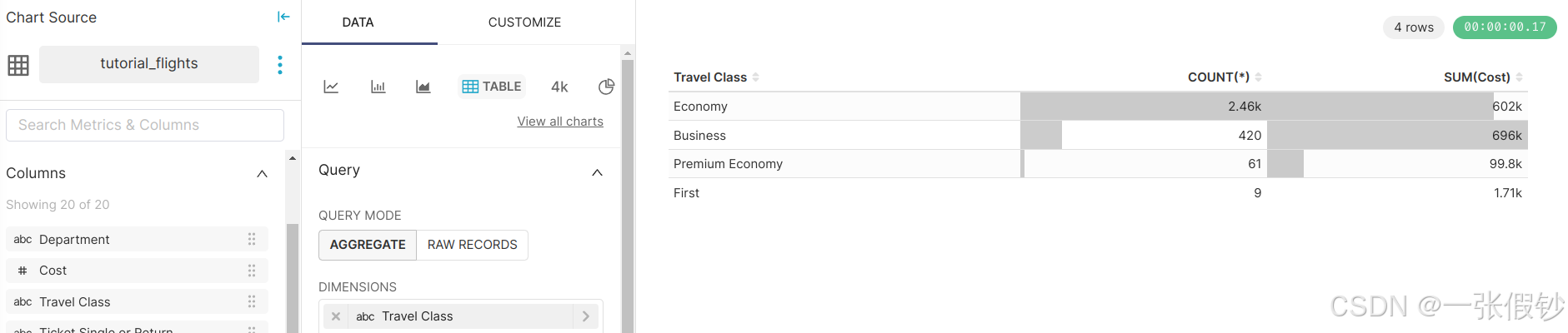This screenshot has height=333, width=1568.
Task: Focus the Search Metrics & Columns field
Action: coord(145,125)
